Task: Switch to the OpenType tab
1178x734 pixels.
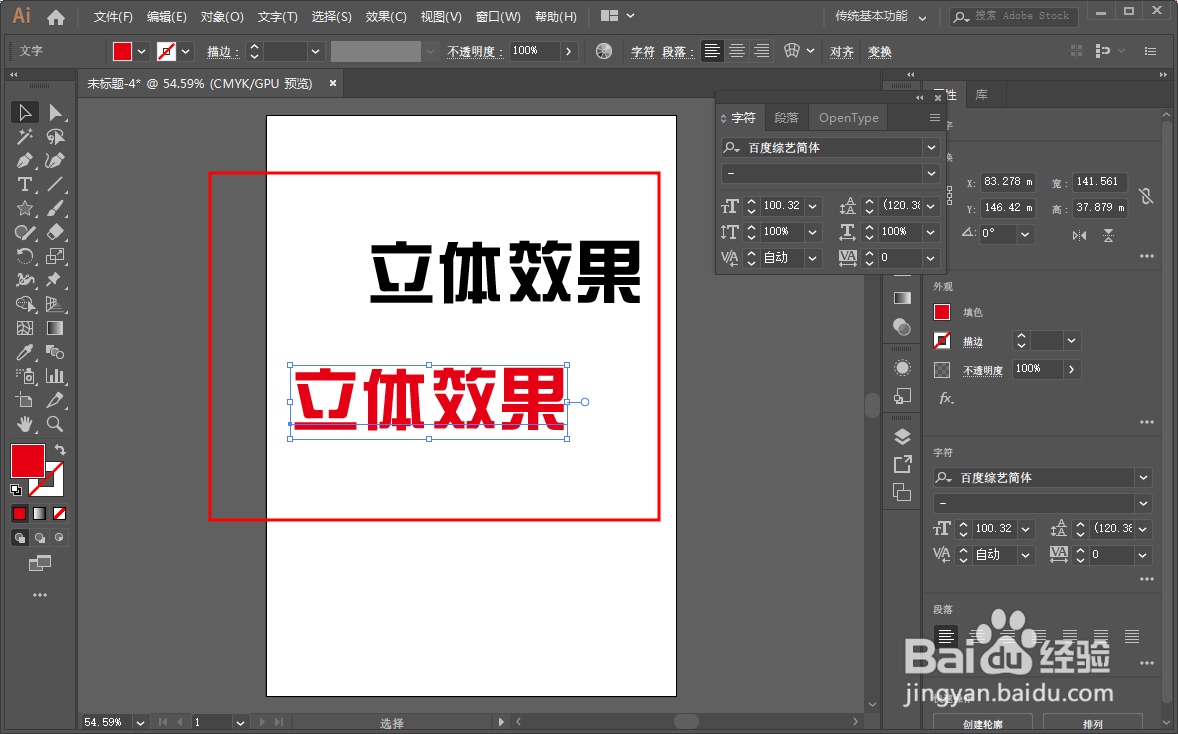Action: [848, 118]
